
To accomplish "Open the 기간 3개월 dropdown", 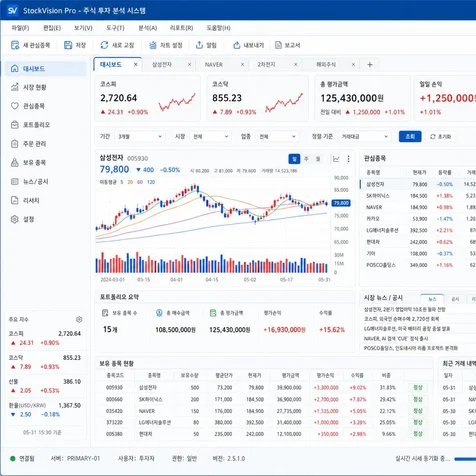I will (x=140, y=136).
